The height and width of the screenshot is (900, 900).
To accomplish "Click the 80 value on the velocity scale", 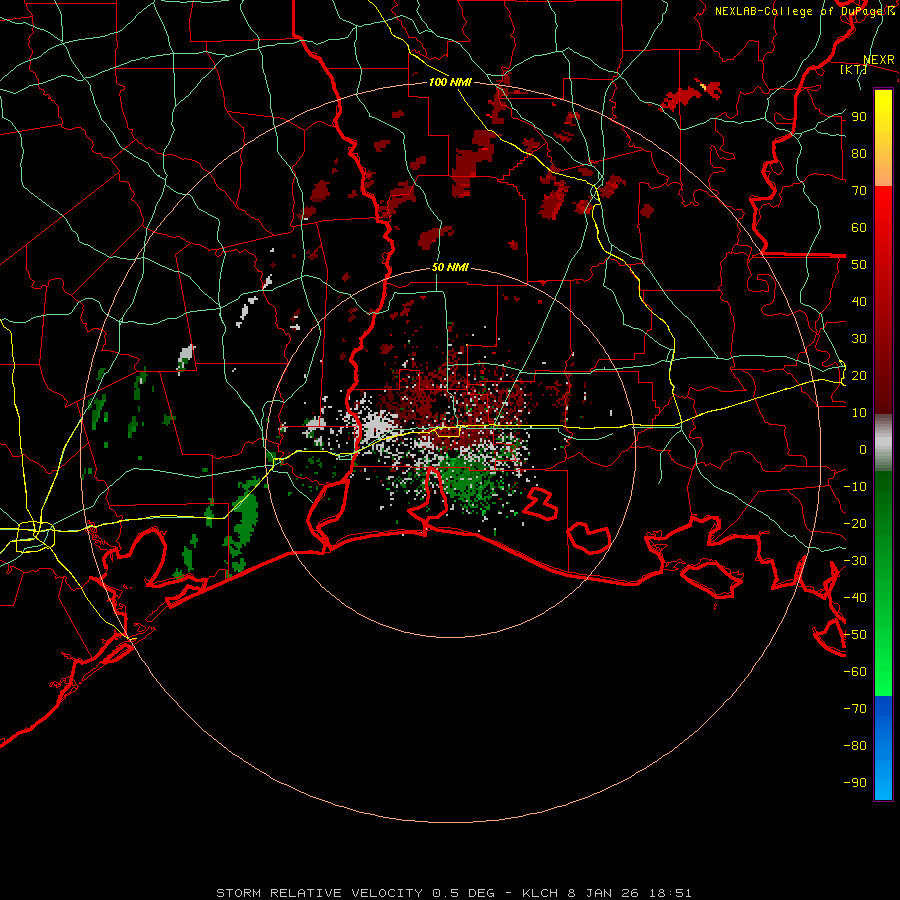I will coord(859,153).
